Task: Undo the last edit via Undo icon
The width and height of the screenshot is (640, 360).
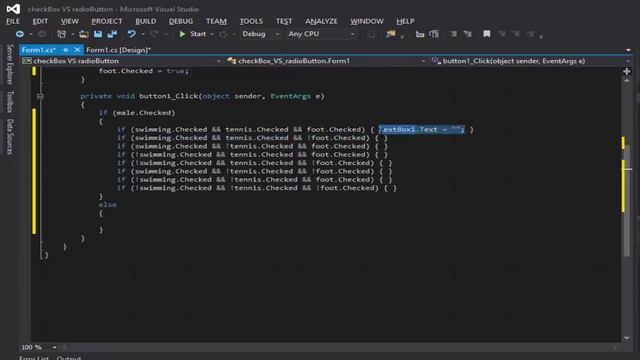Action: tap(131, 34)
